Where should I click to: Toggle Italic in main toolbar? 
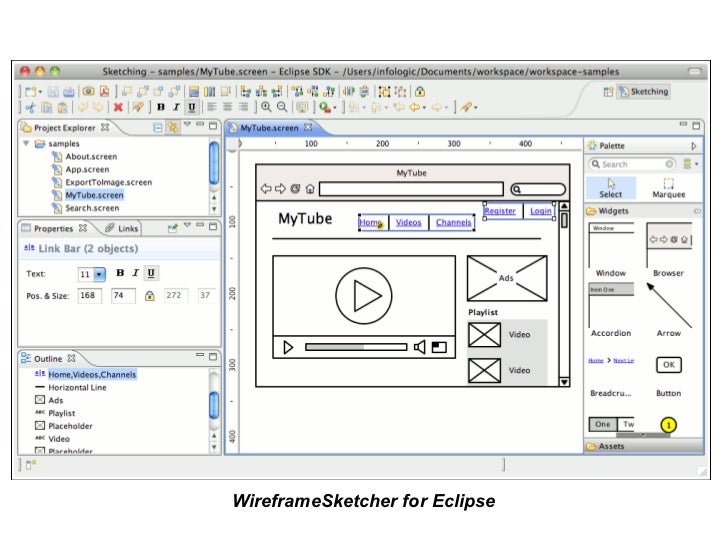click(x=176, y=107)
